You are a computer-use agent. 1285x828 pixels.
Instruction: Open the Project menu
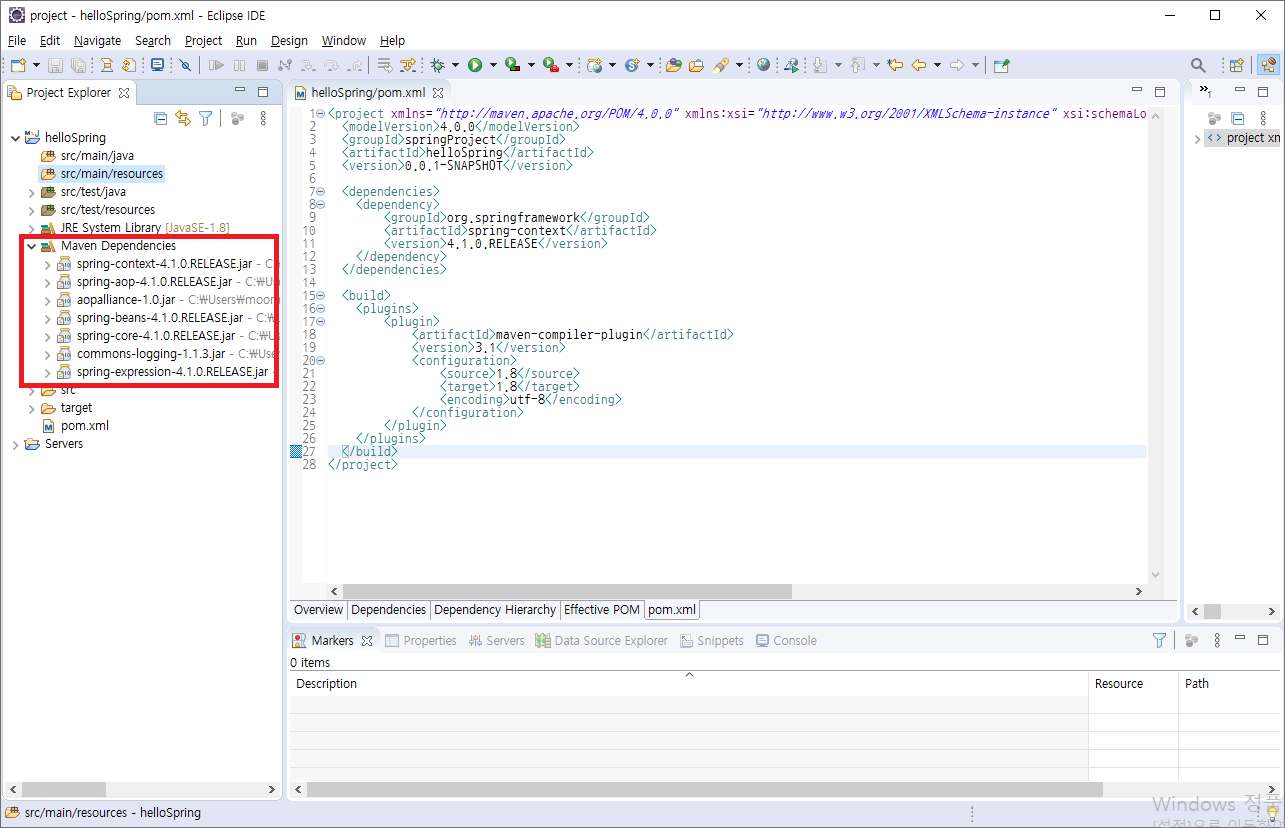point(203,40)
